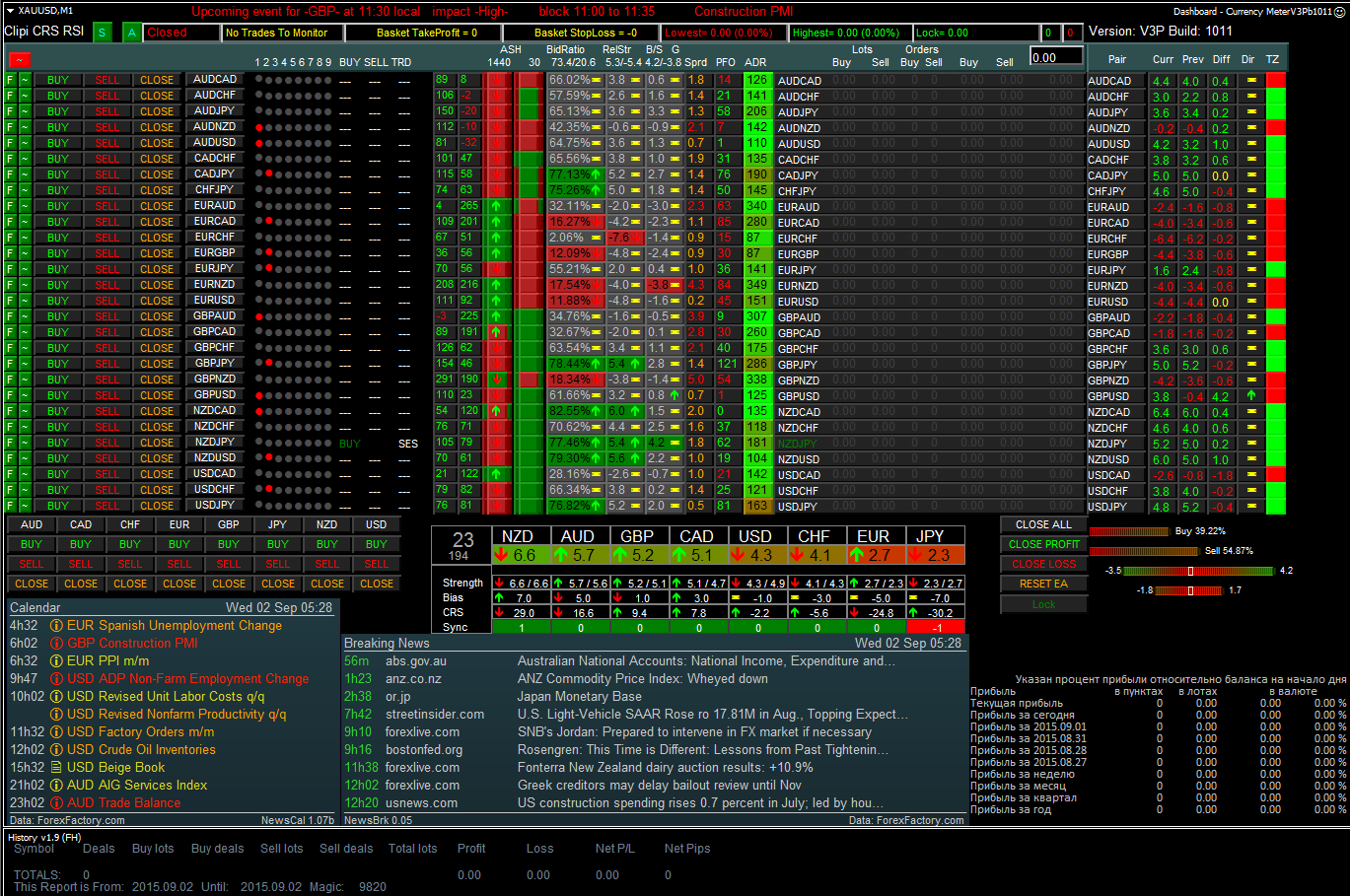Toggle the F button on AUDUSD row
This screenshot has width=1350, height=896.
click(x=11, y=143)
